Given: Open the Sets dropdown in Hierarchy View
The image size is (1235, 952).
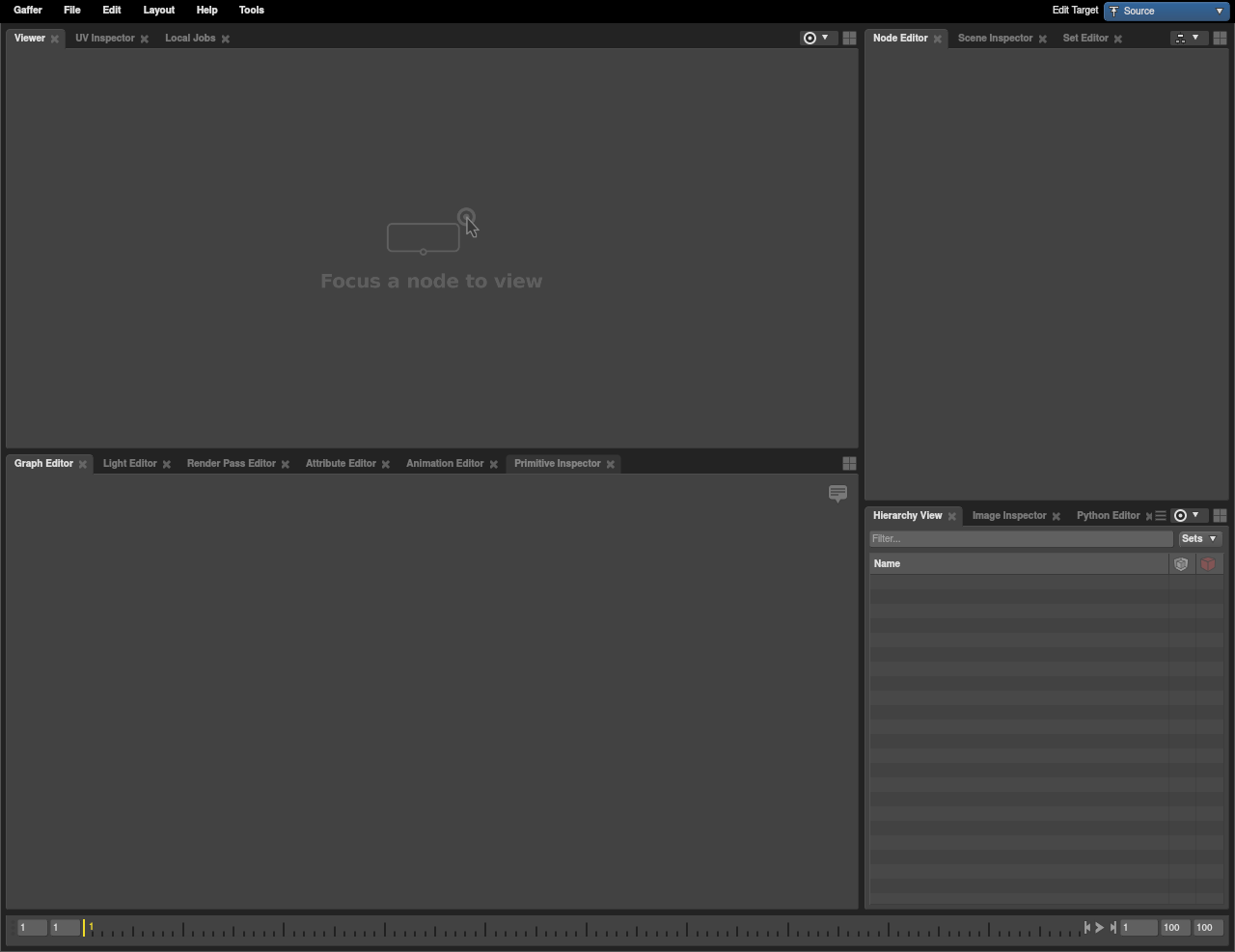Looking at the screenshot, I should click(1199, 538).
